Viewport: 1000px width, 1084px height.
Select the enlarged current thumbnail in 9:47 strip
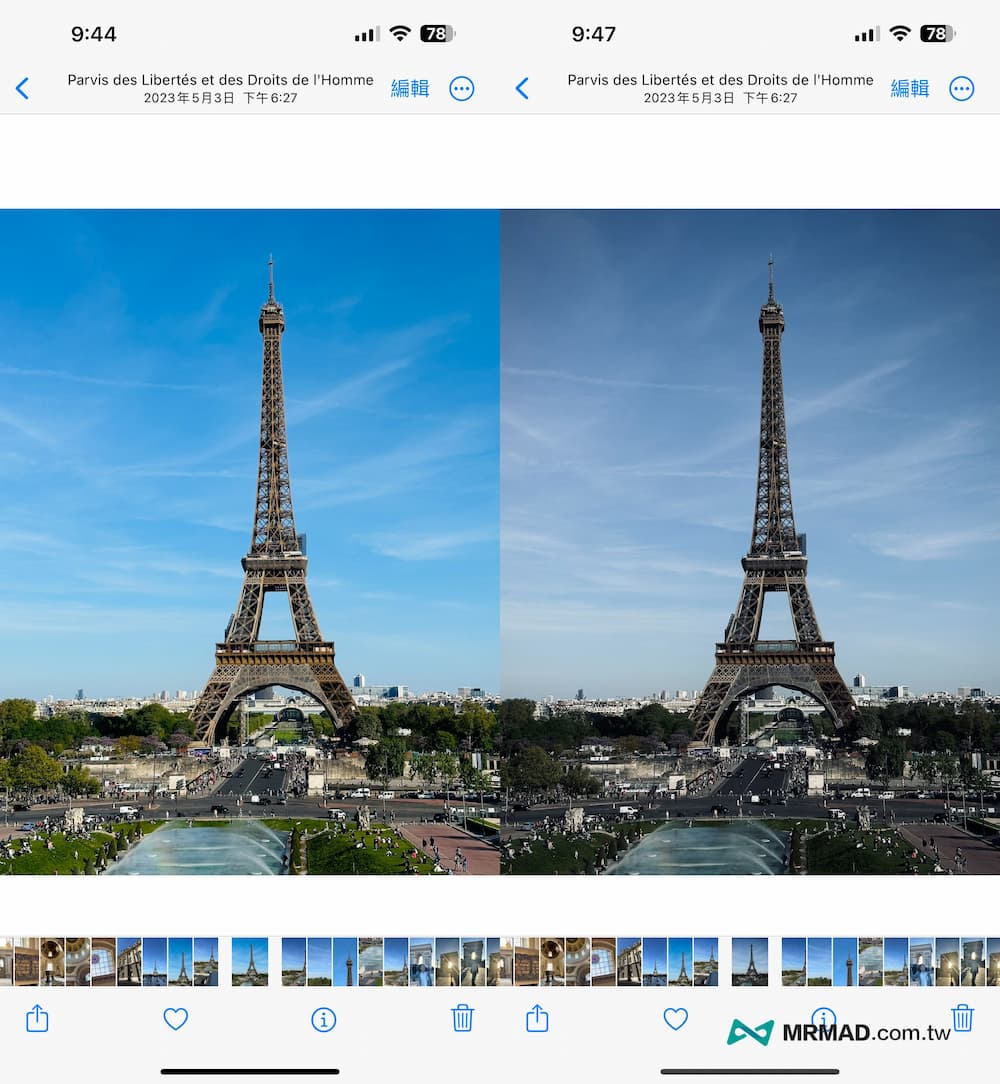coord(750,962)
